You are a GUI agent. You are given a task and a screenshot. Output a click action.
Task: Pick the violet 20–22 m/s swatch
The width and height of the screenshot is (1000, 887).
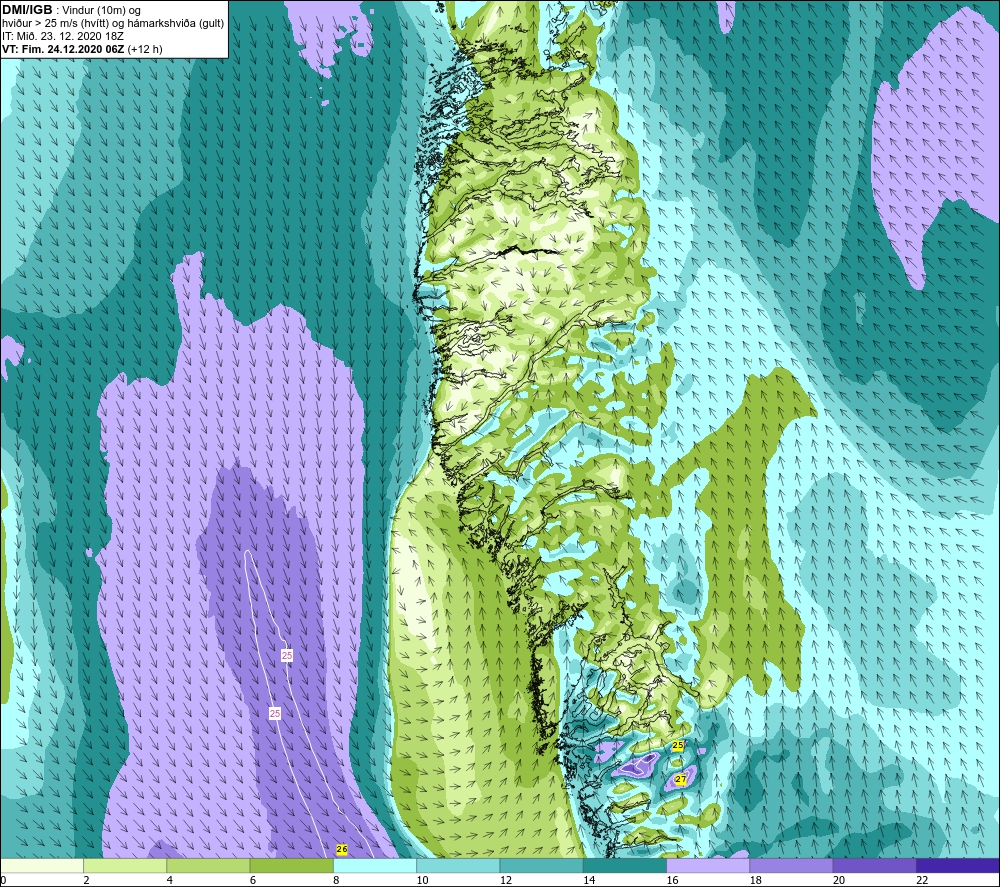874,866
